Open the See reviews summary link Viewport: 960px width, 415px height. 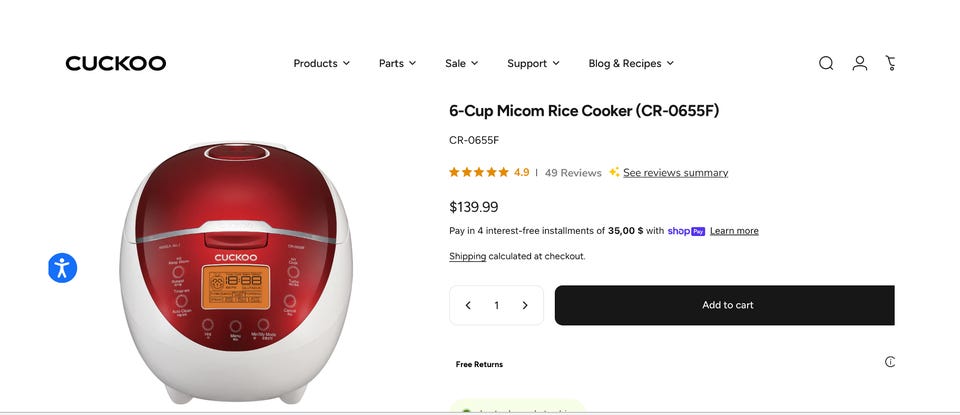coord(675,173)
